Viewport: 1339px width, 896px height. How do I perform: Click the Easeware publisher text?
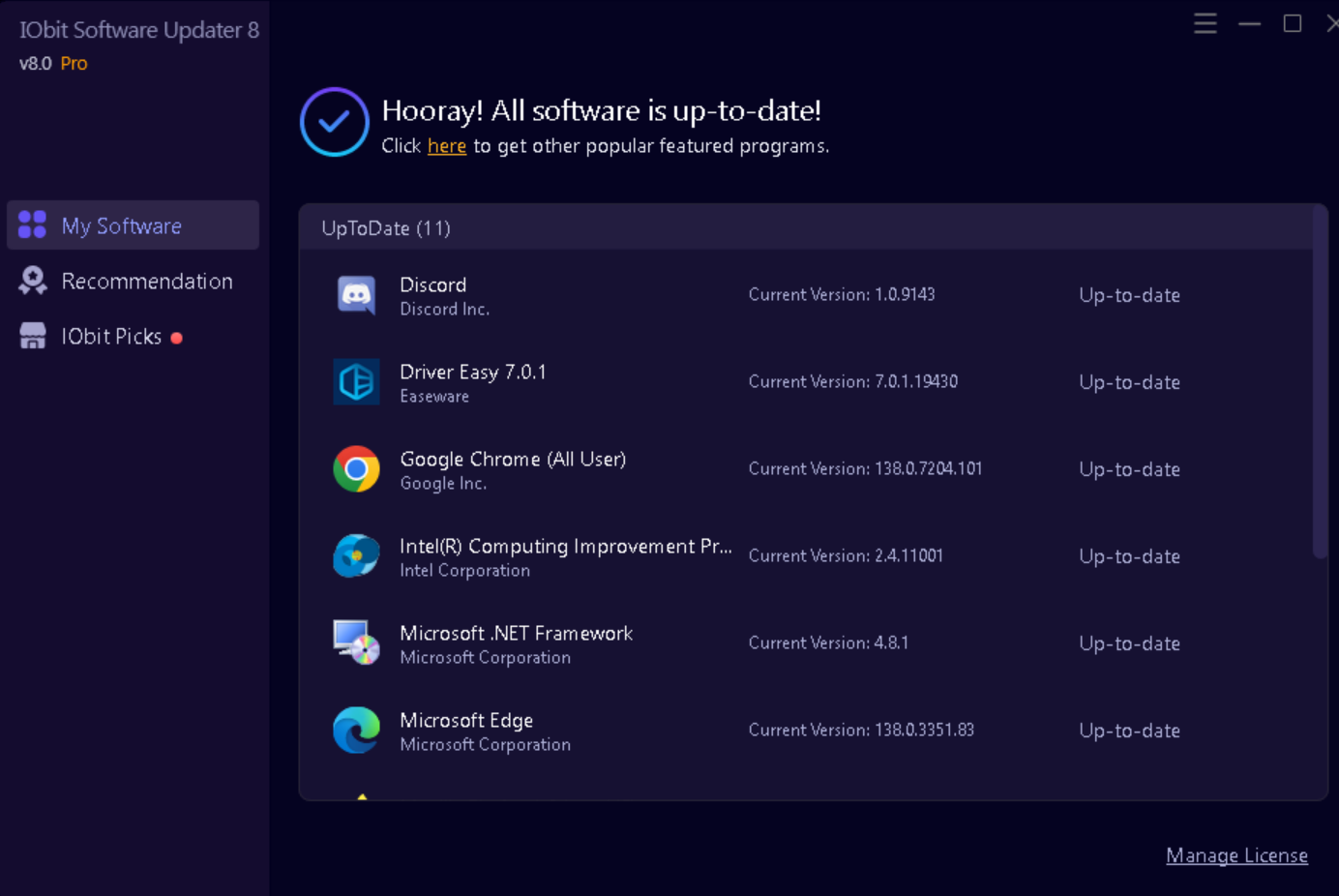tap(434, 396)
